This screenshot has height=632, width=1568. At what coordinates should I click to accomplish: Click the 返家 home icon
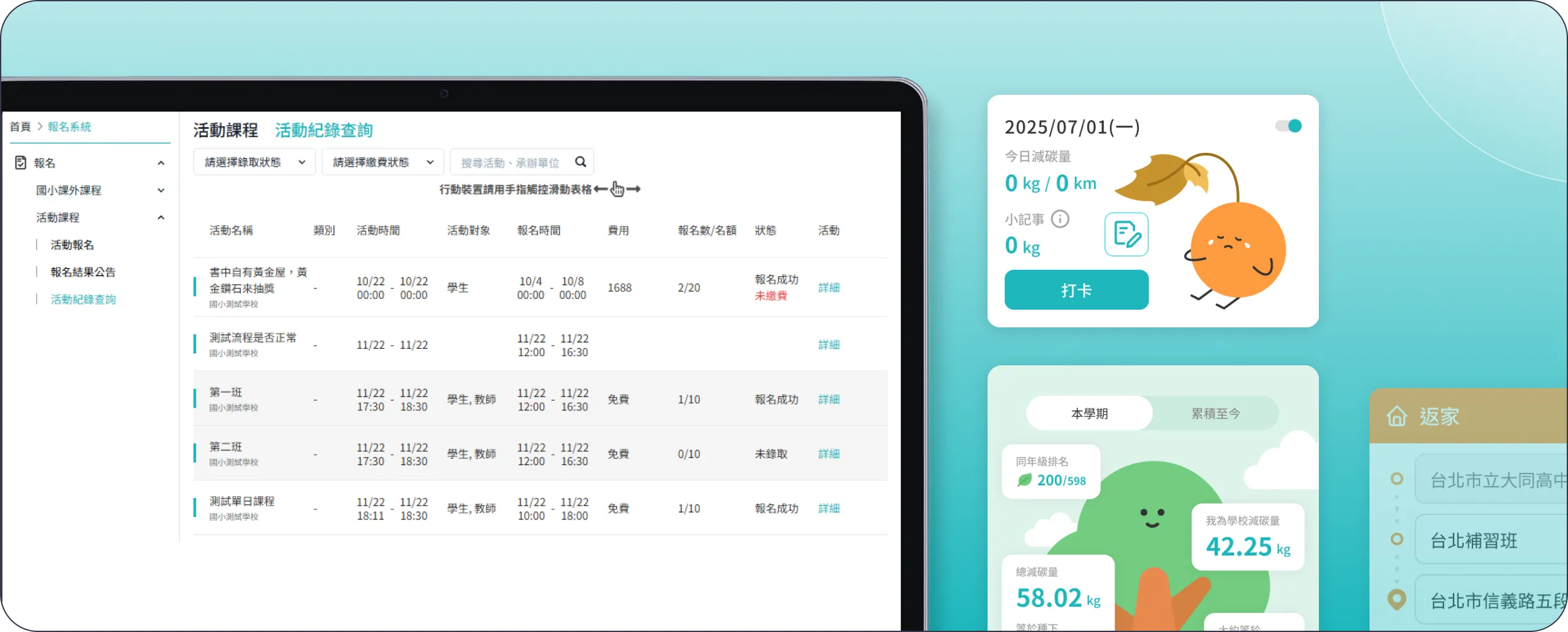1397,416
